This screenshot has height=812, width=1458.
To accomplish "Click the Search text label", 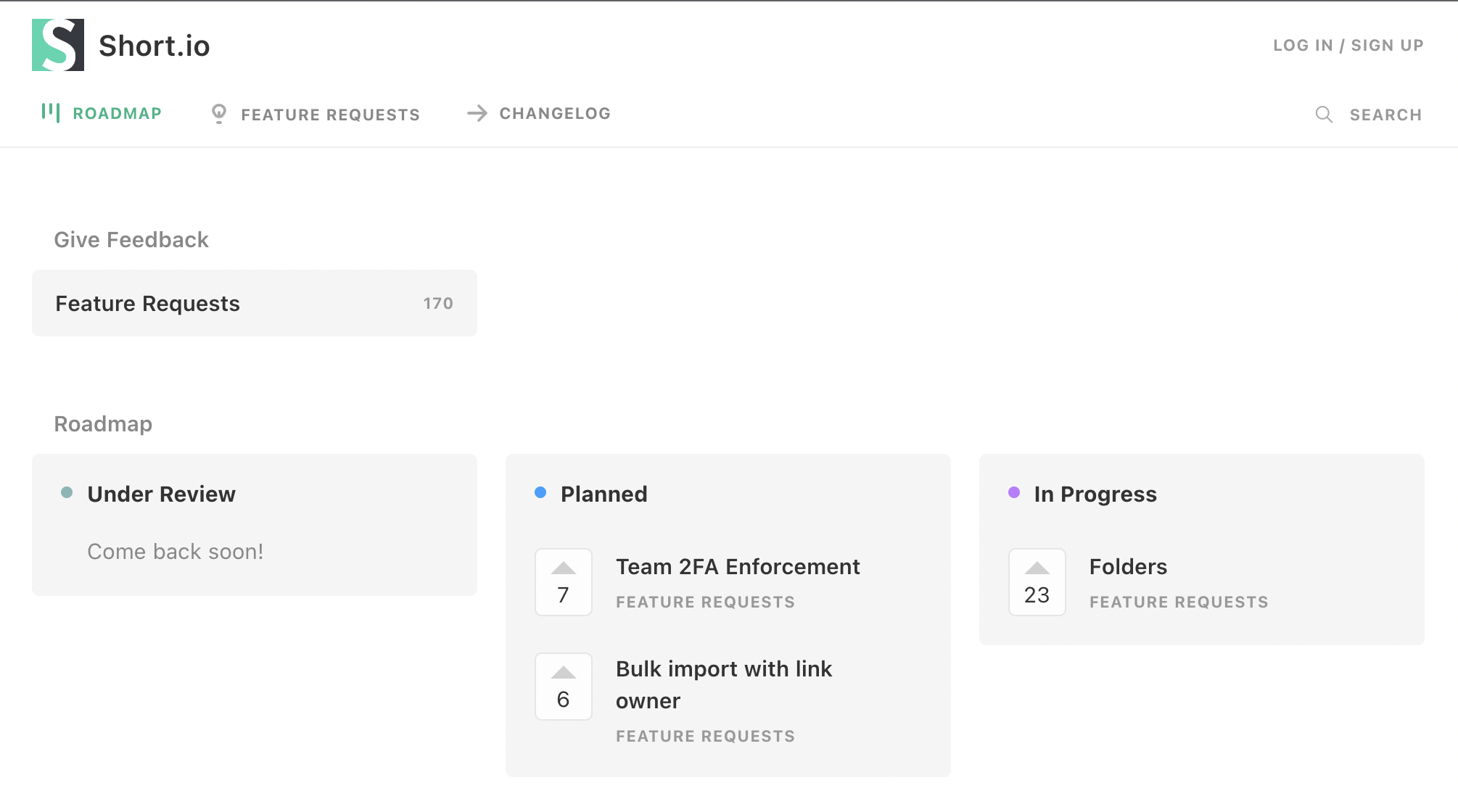I will 1385,115.
